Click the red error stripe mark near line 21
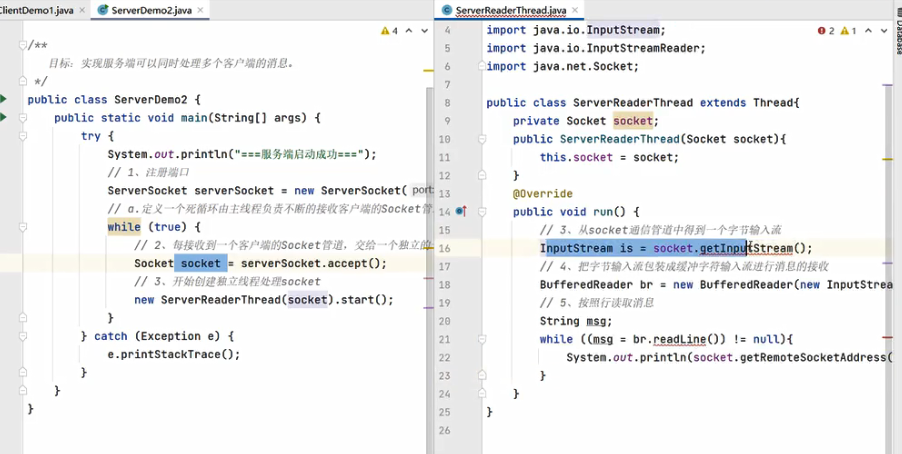Viewport: 902px width, 454px height. click(887, 339)
